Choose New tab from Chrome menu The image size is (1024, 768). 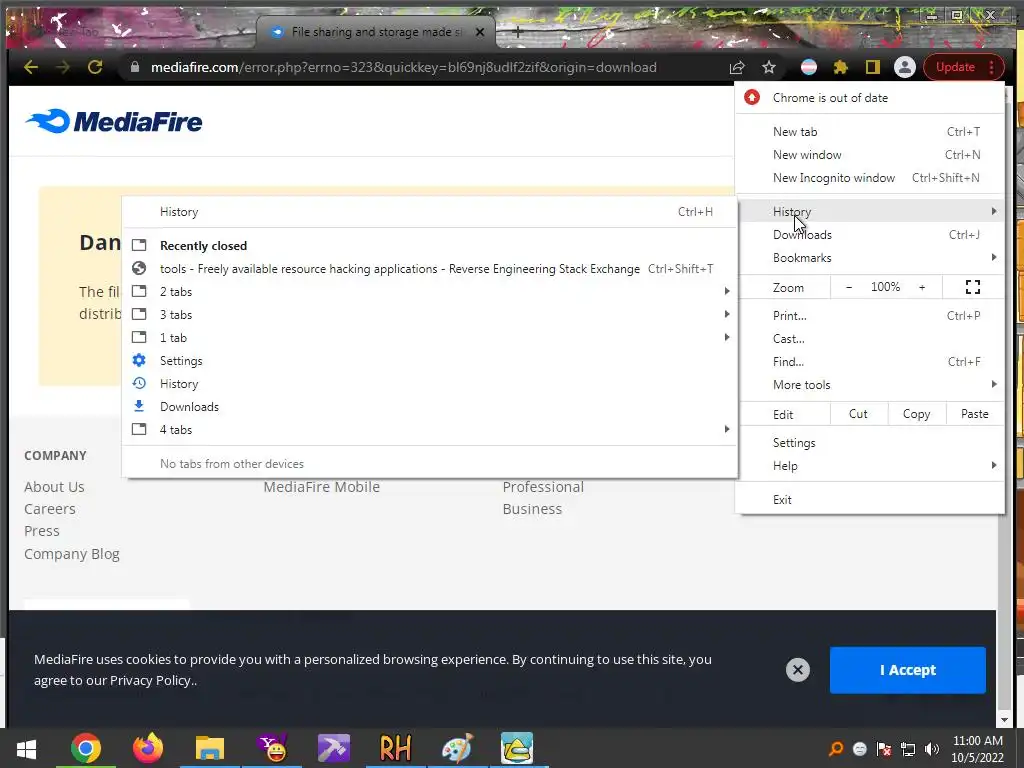(x=870, y=132)
